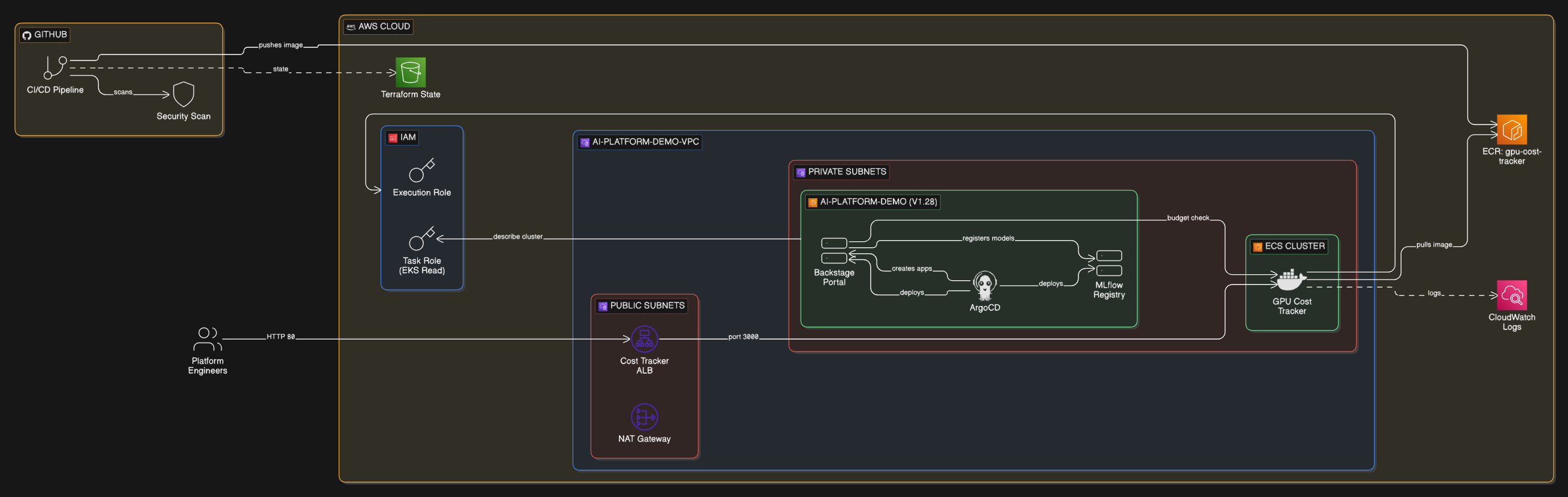The image size is (1568, 497).
Task: Select the 'state' dashed edge label
Action: pos(281,69)
